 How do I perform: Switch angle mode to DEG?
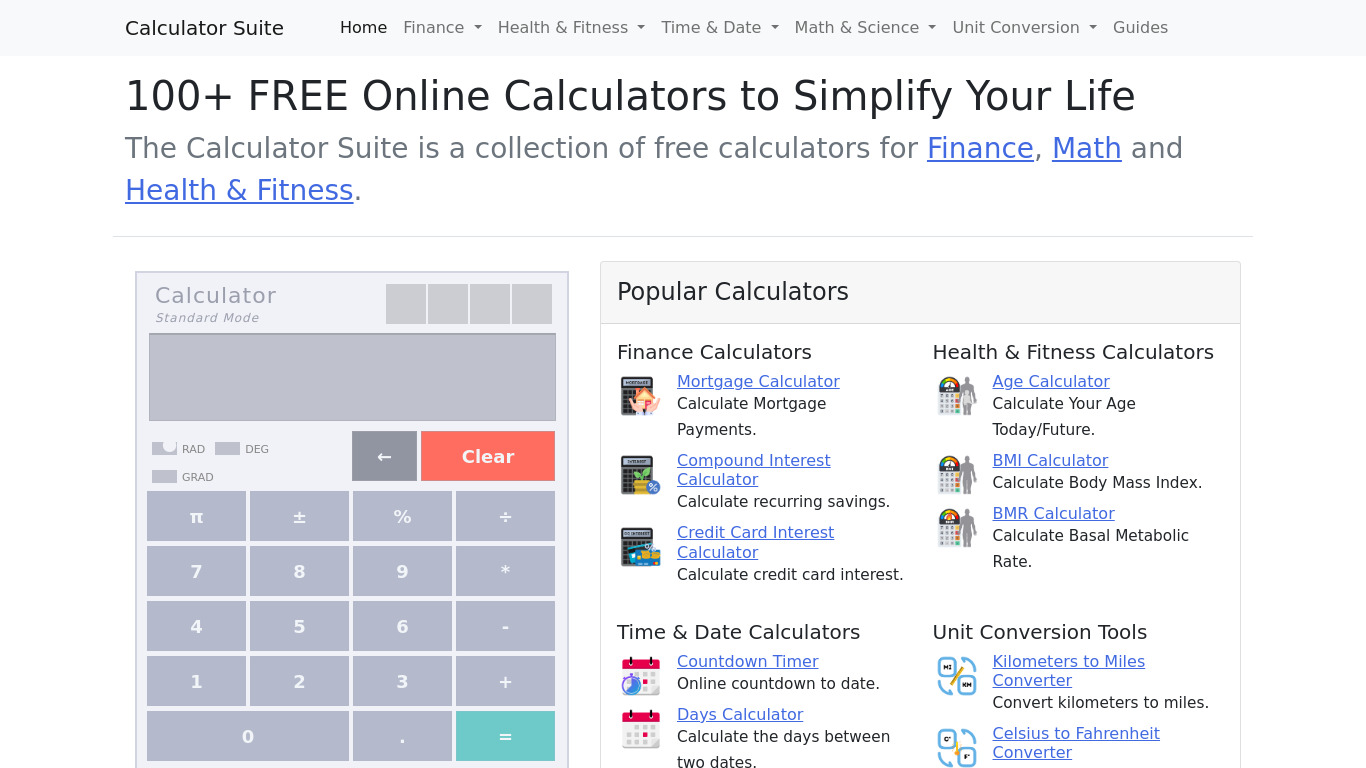pyautogui.click(x=228, y=449)
